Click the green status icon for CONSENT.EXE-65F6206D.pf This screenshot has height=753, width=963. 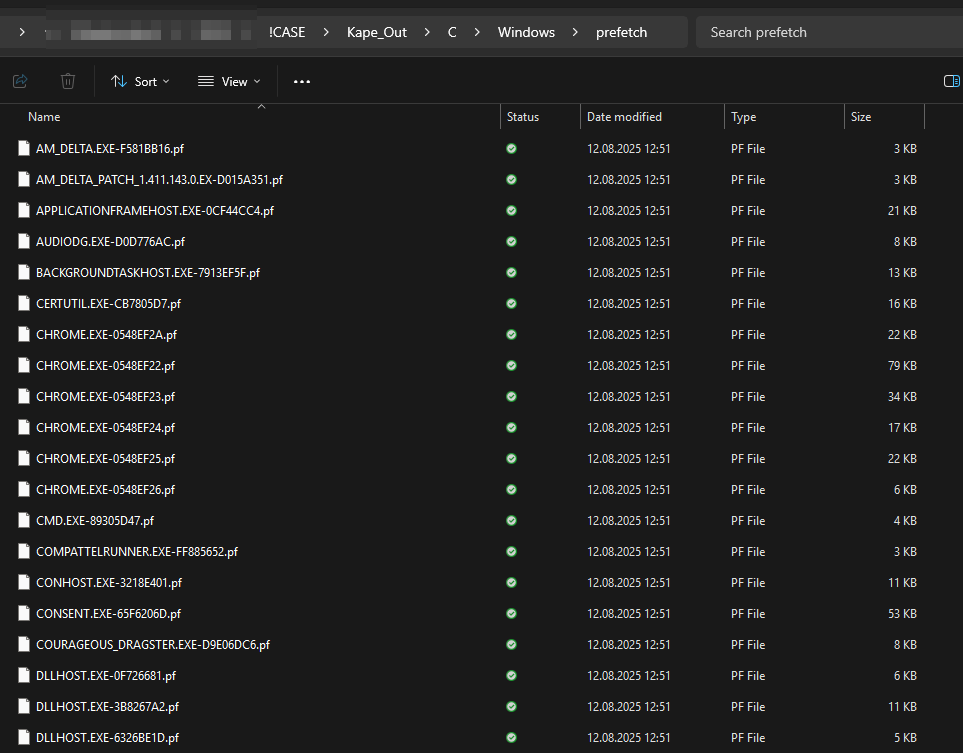pos(512,614)
